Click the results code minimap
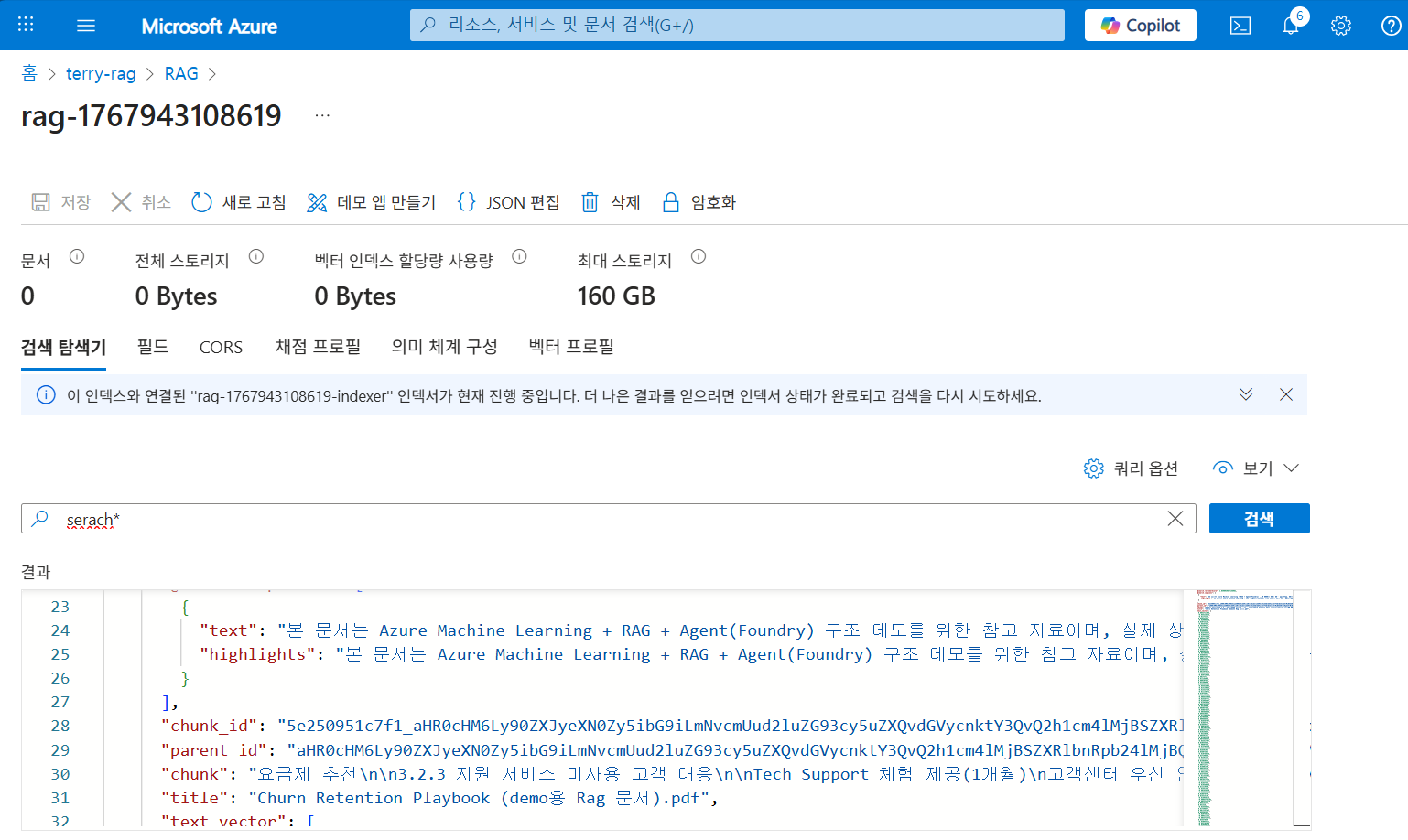1408x840 pixels. 1245,709
